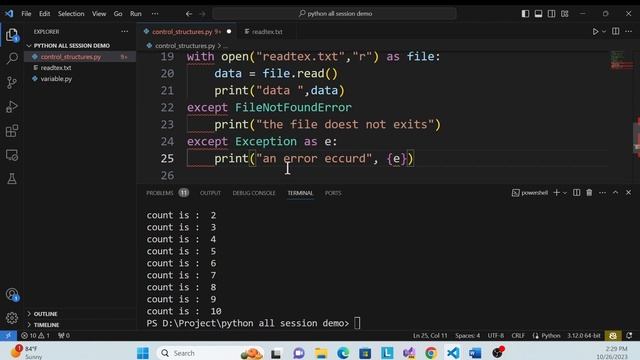Open remote window status bar button
This screenshot has width=640, height=360.
[8, 336]
